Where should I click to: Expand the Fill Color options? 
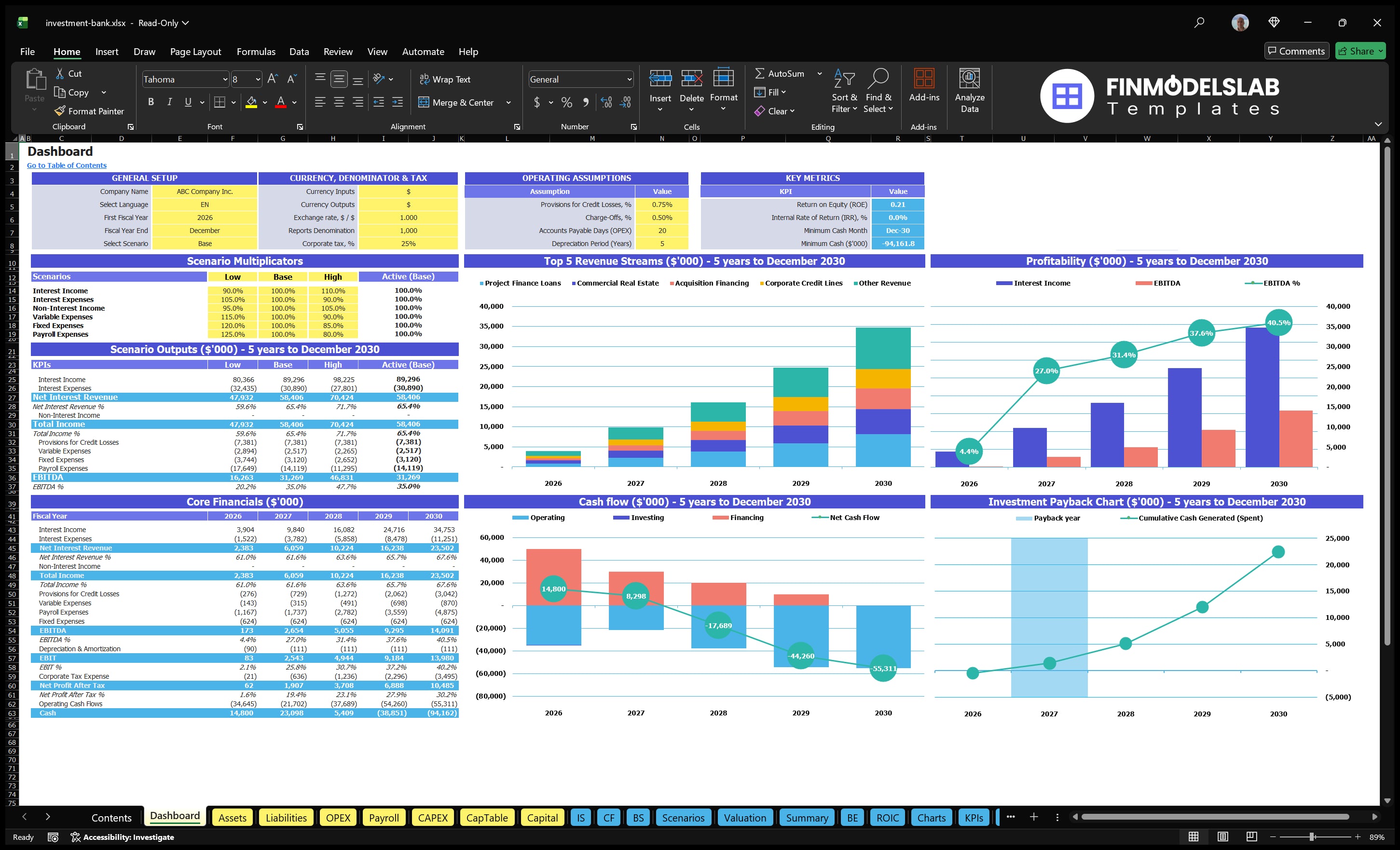(x=265, y=103)
